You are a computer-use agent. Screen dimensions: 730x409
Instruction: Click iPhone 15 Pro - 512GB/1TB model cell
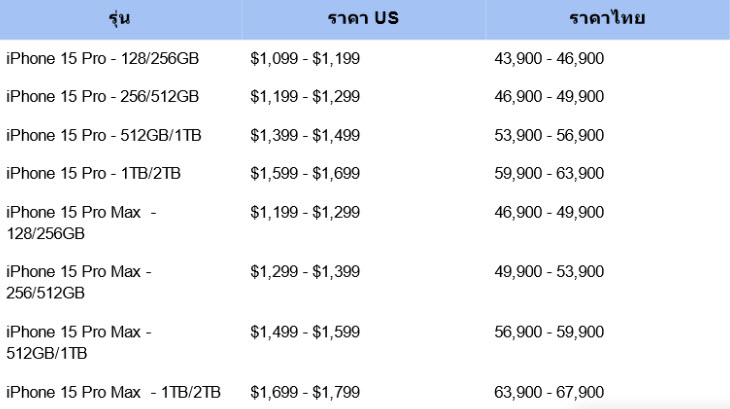[x=103, y=135]
